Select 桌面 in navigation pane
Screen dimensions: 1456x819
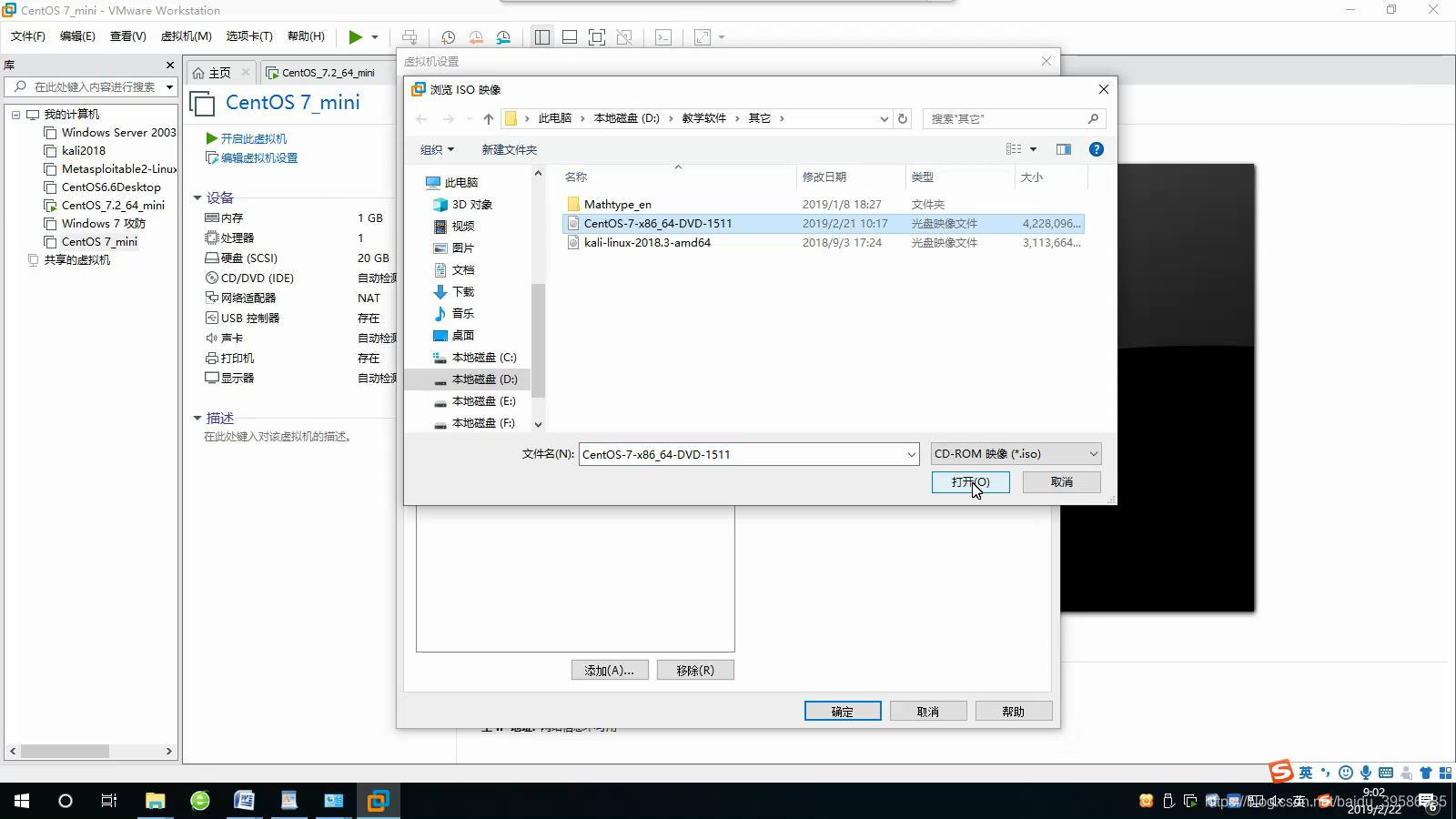(463, 336)
